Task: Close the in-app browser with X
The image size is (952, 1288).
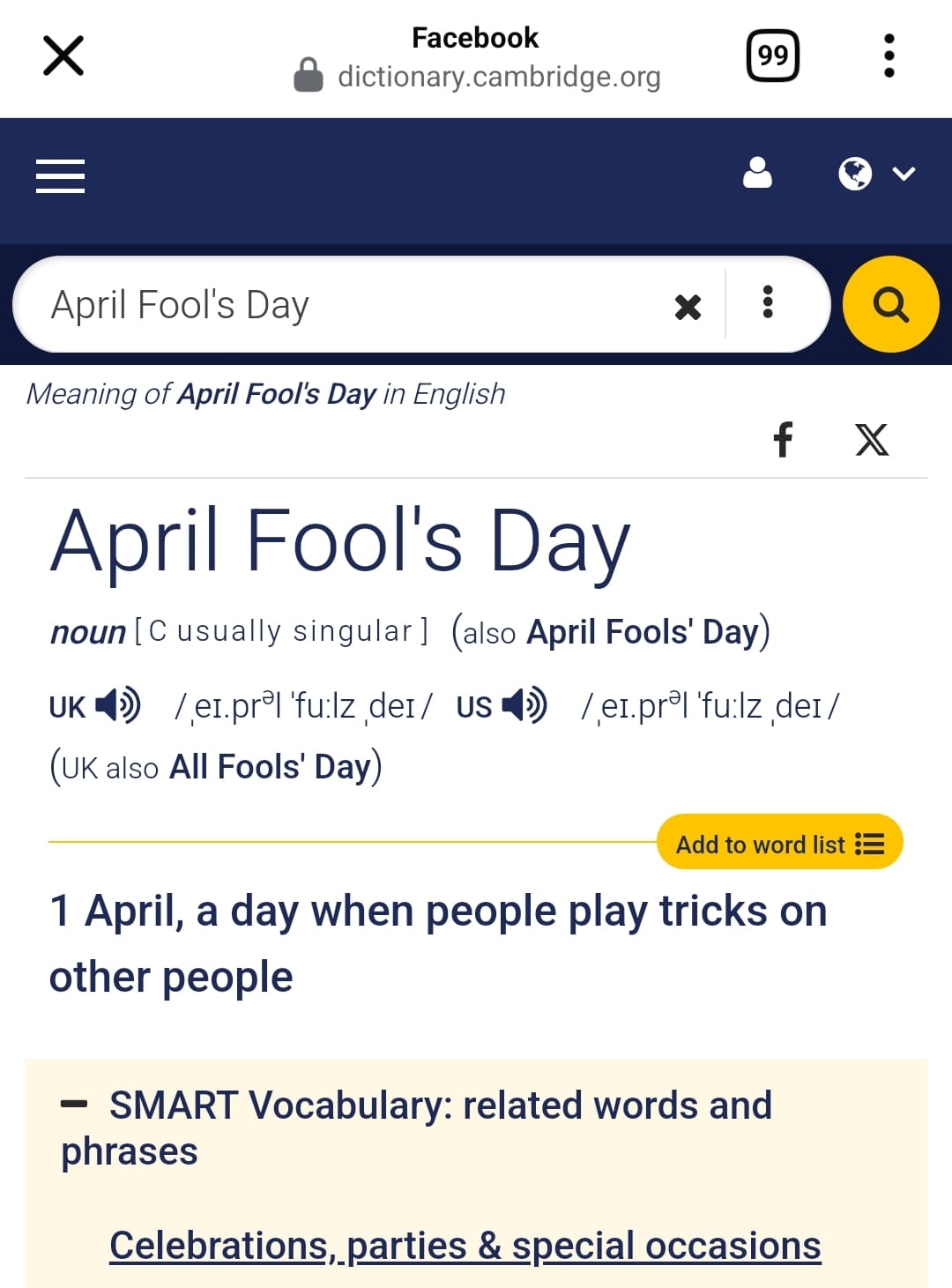Action: [x=63, y=56]
